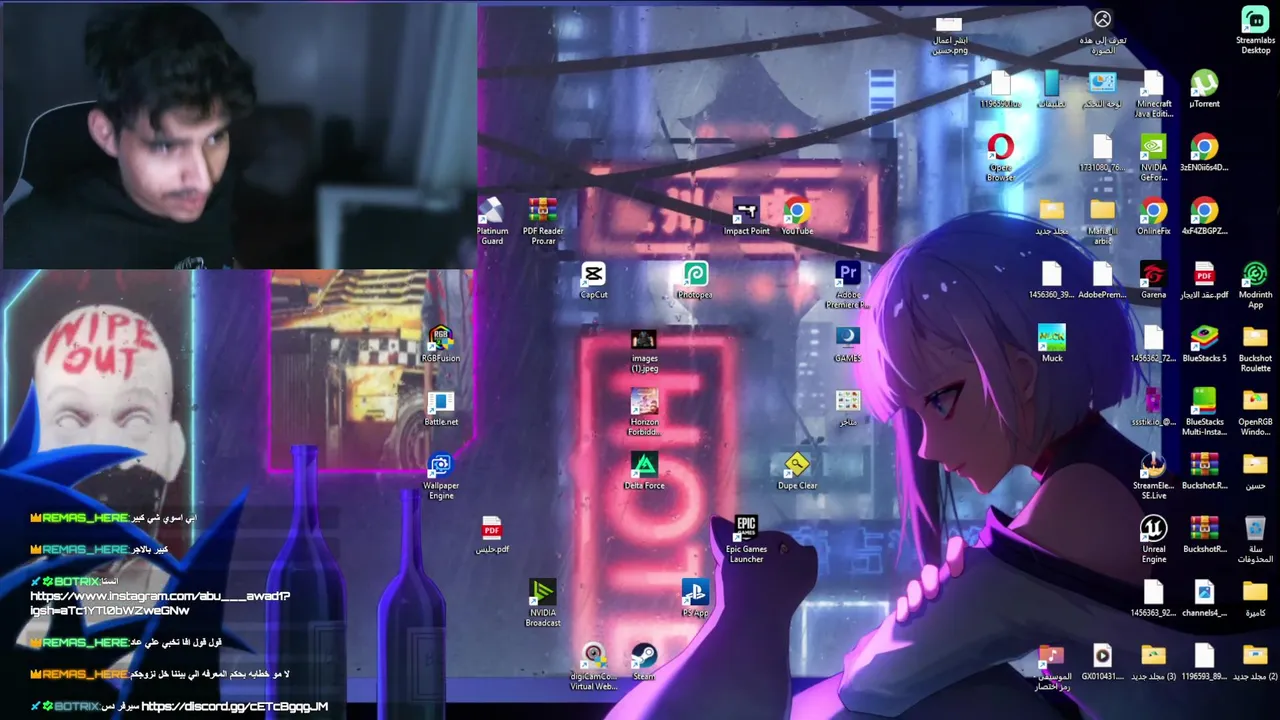This screenshot has height=720, width=1280.
Task: Launch Platinum Guard icon
Action: pos(492,221)
